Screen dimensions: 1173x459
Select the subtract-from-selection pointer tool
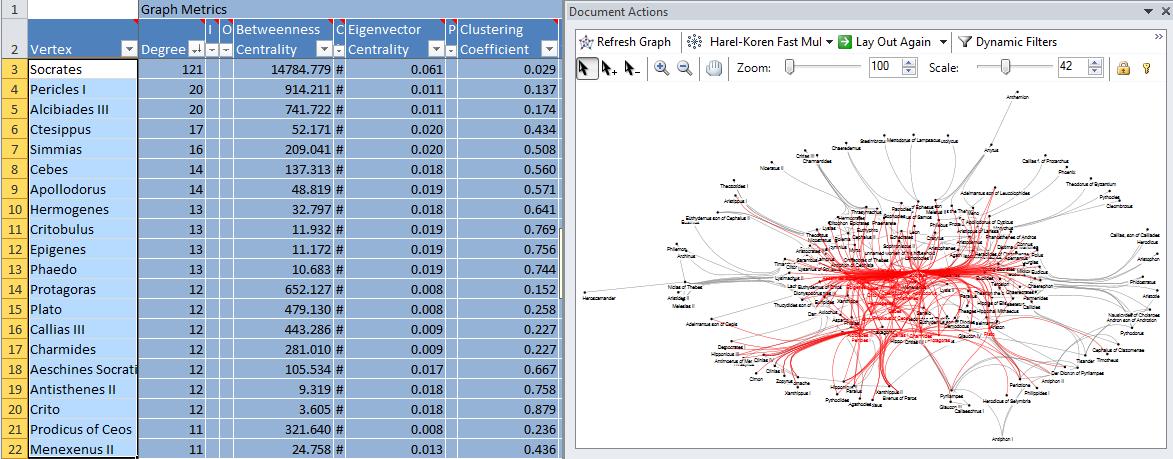coord(632,68)
